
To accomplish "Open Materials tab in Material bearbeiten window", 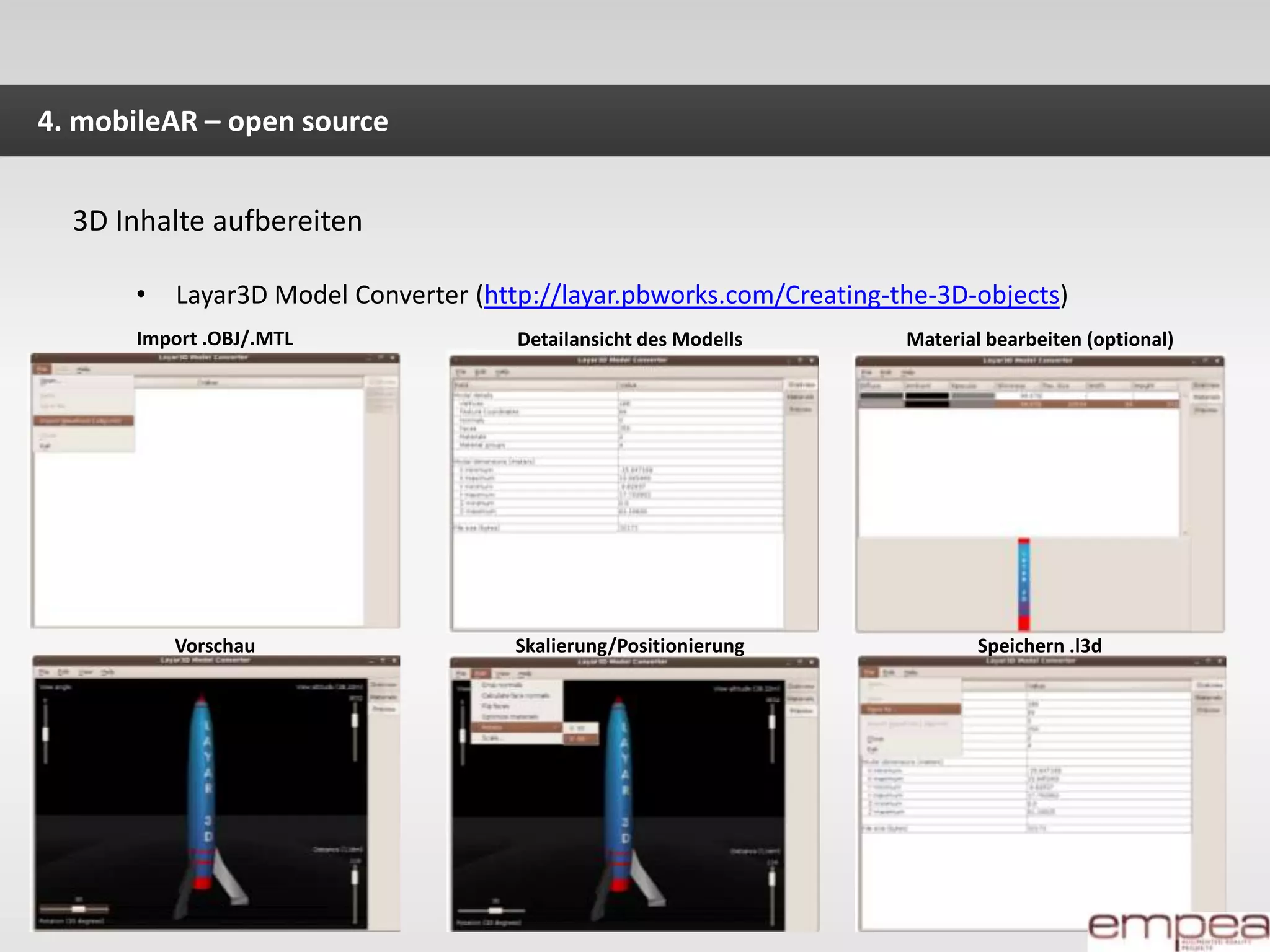I will [1206, 397].
